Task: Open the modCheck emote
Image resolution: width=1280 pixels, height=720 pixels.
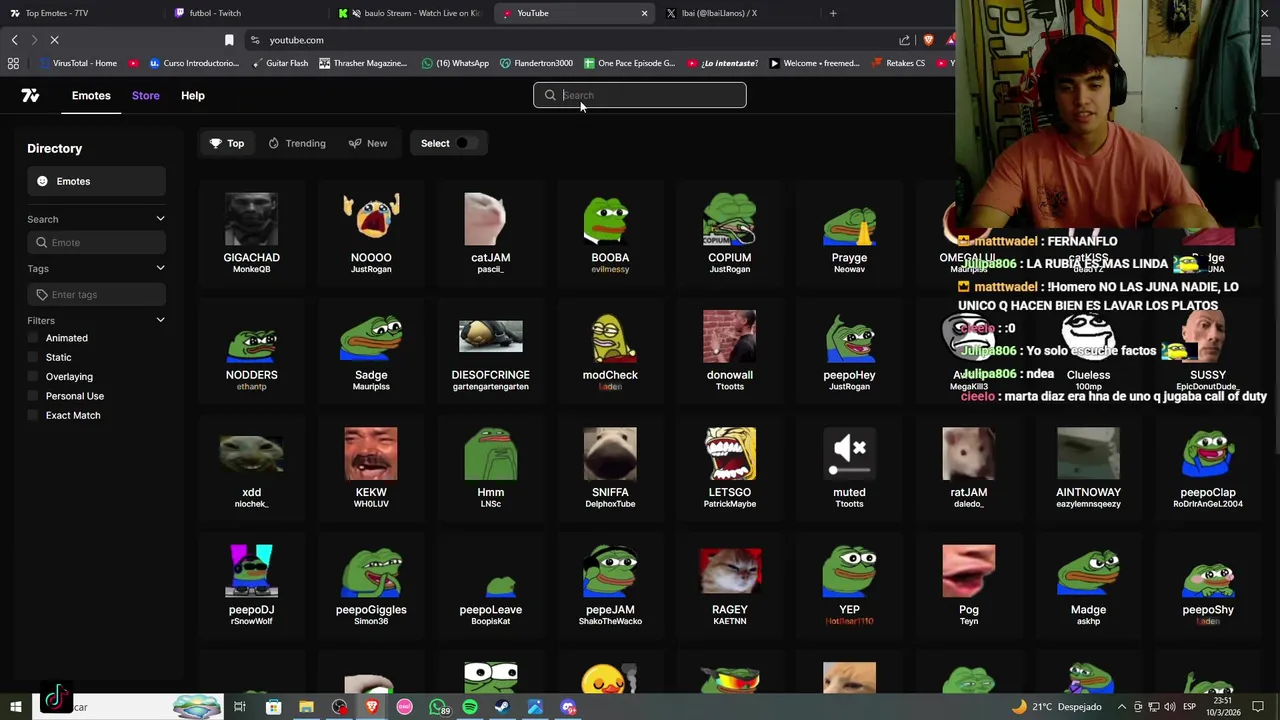Action: pos(610,350)
